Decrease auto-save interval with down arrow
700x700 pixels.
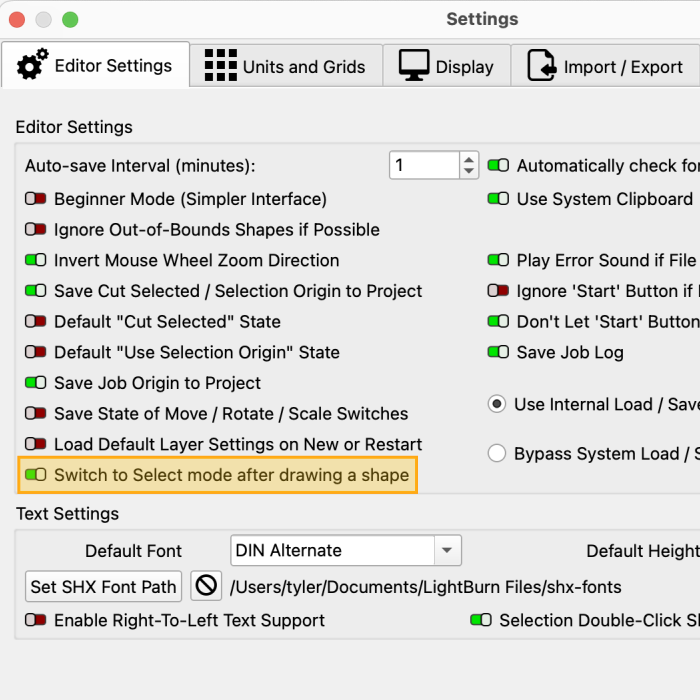469,172
